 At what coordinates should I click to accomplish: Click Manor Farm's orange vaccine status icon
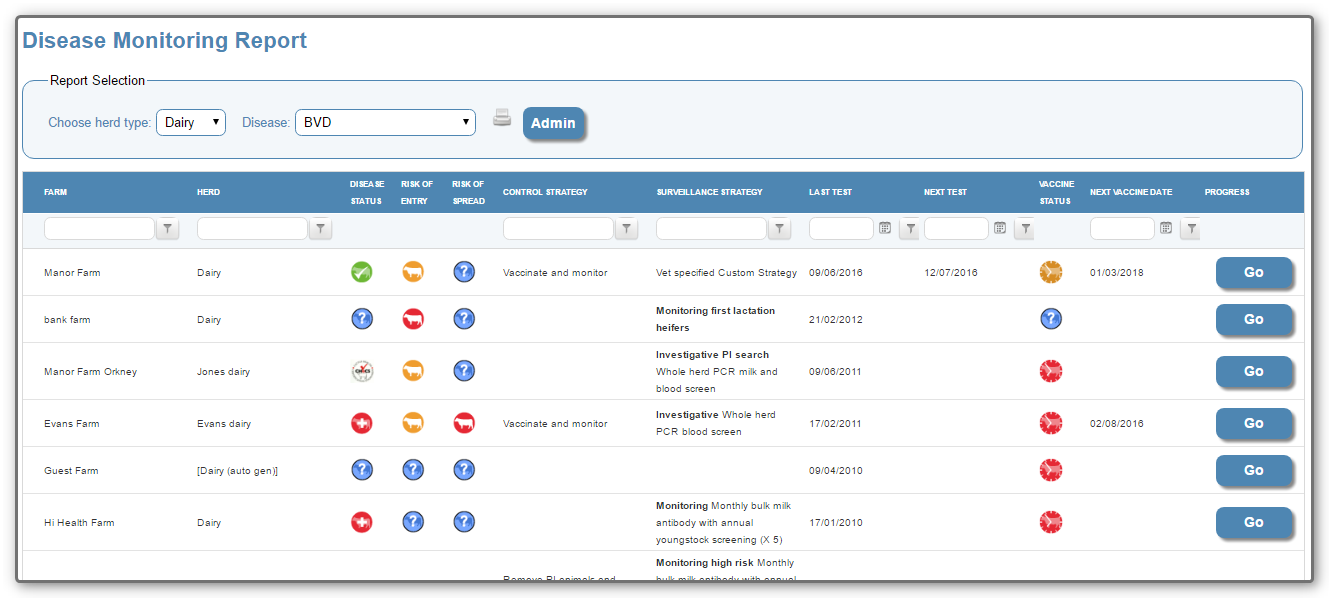click(1051, 272)
